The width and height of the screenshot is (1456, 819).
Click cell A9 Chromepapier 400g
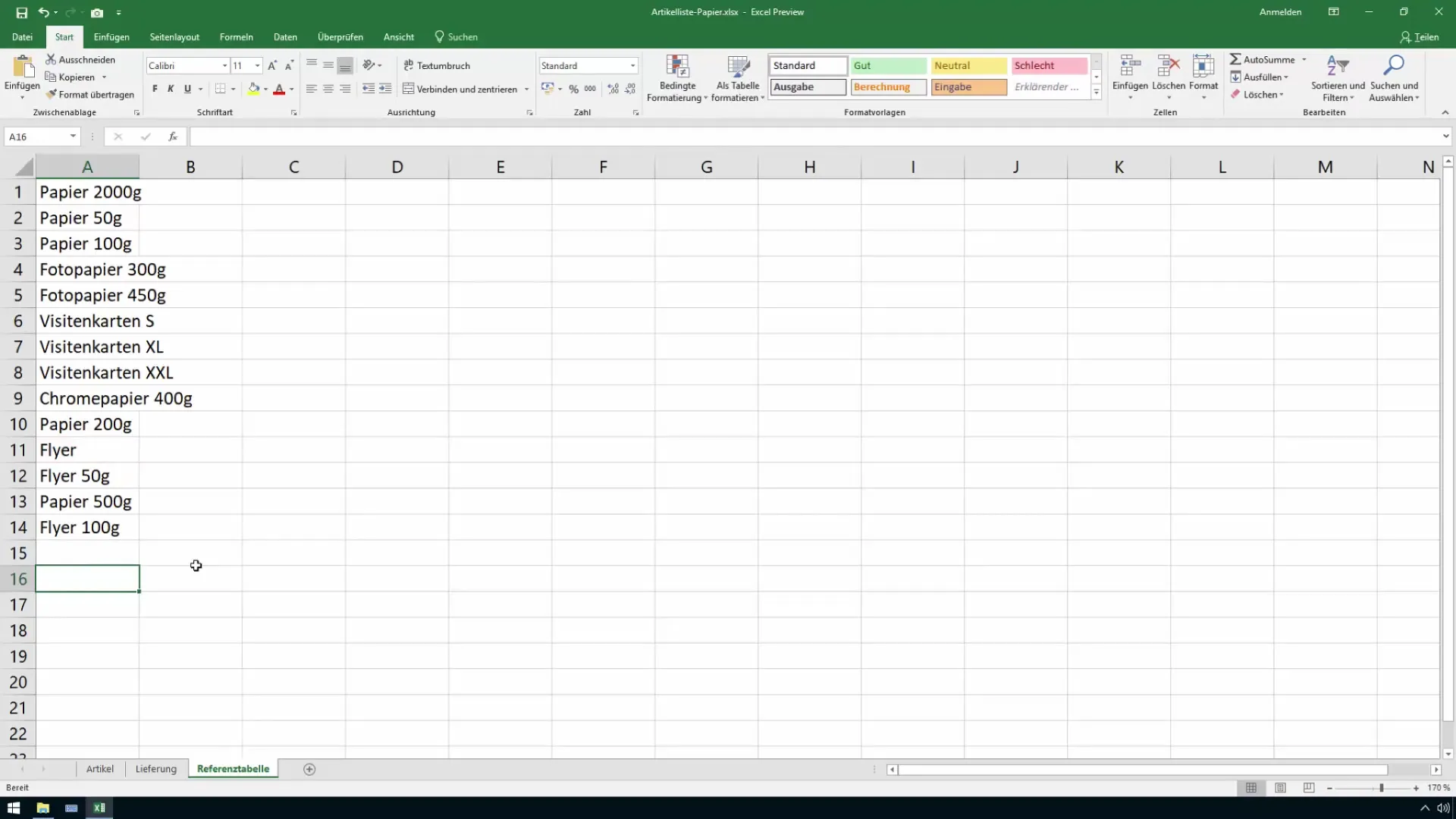(x=87, y=398)
